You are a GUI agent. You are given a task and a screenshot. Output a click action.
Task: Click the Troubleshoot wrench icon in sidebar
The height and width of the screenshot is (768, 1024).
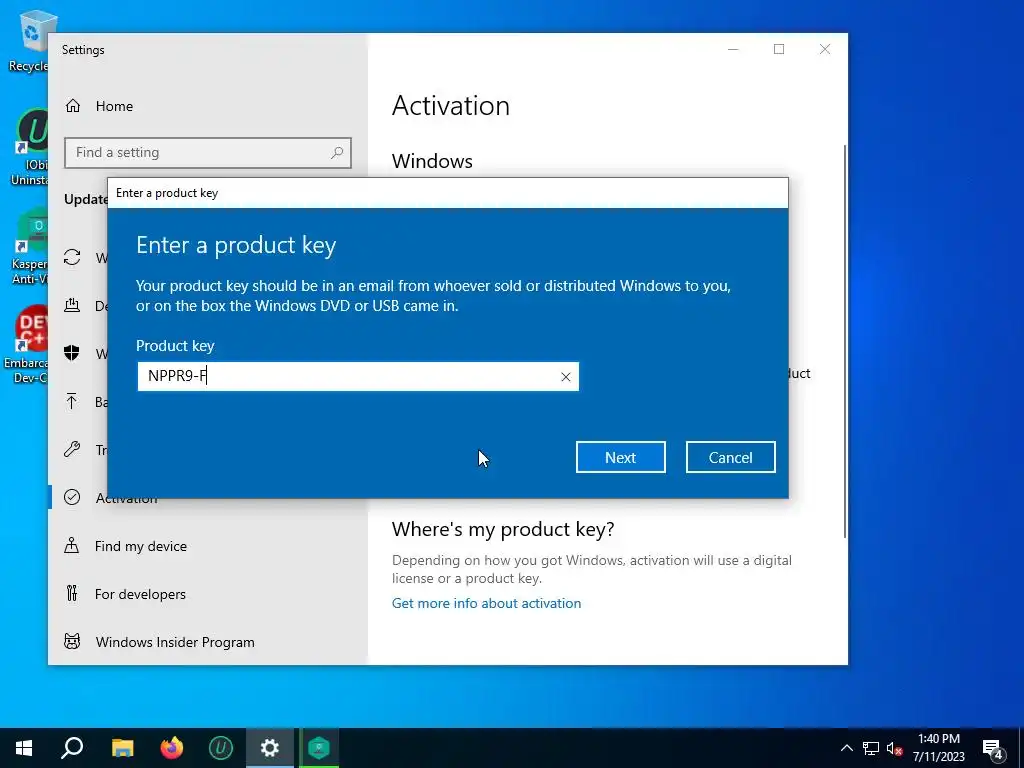click(x=72, y=449)
